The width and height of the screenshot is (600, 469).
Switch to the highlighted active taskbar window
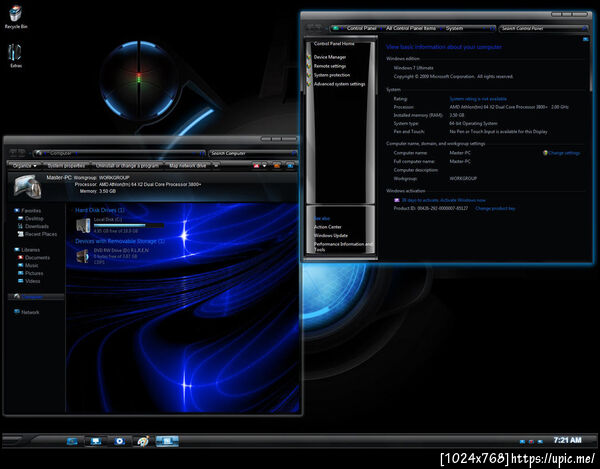(x=167, y=441)
